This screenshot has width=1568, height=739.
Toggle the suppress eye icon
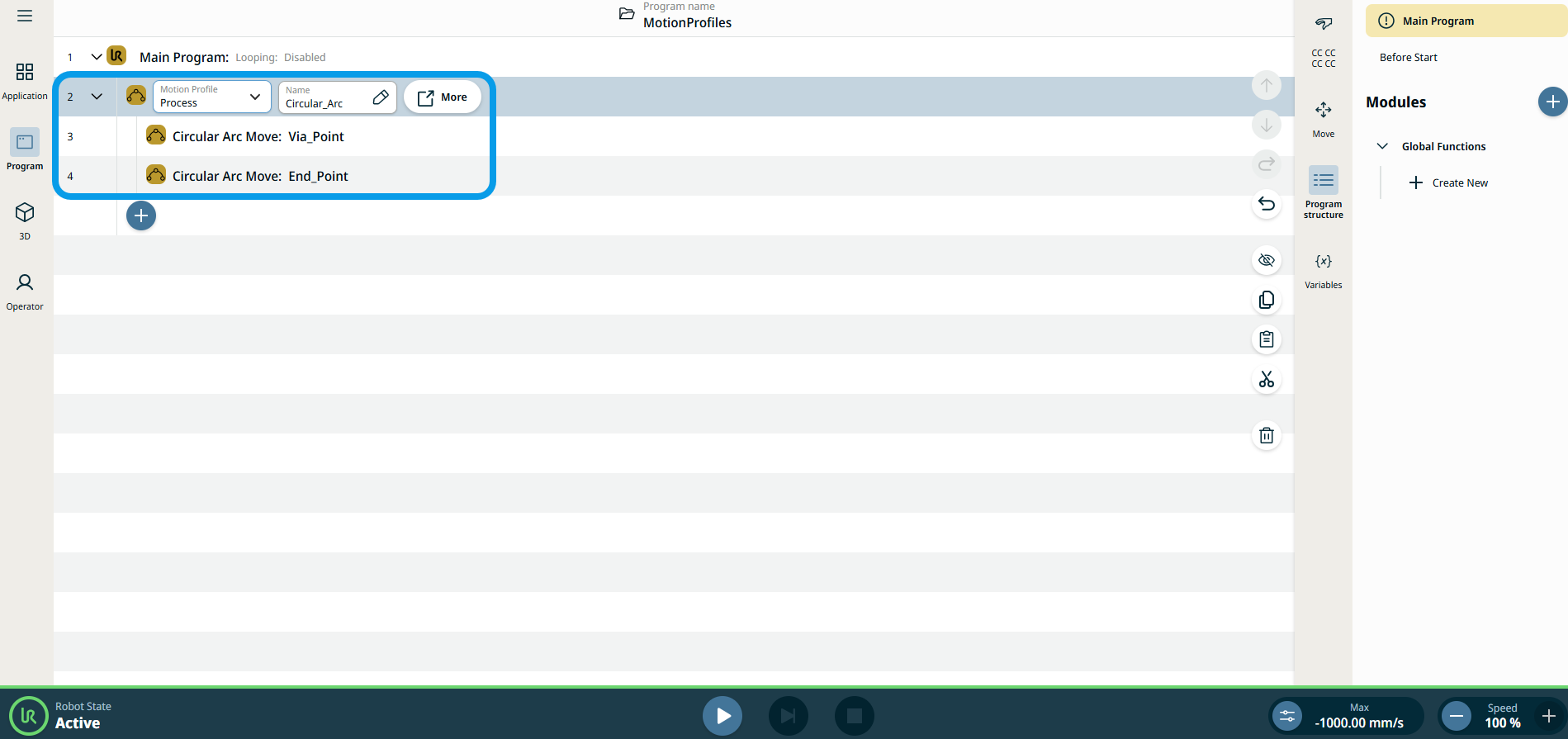tap(1266, 260)
